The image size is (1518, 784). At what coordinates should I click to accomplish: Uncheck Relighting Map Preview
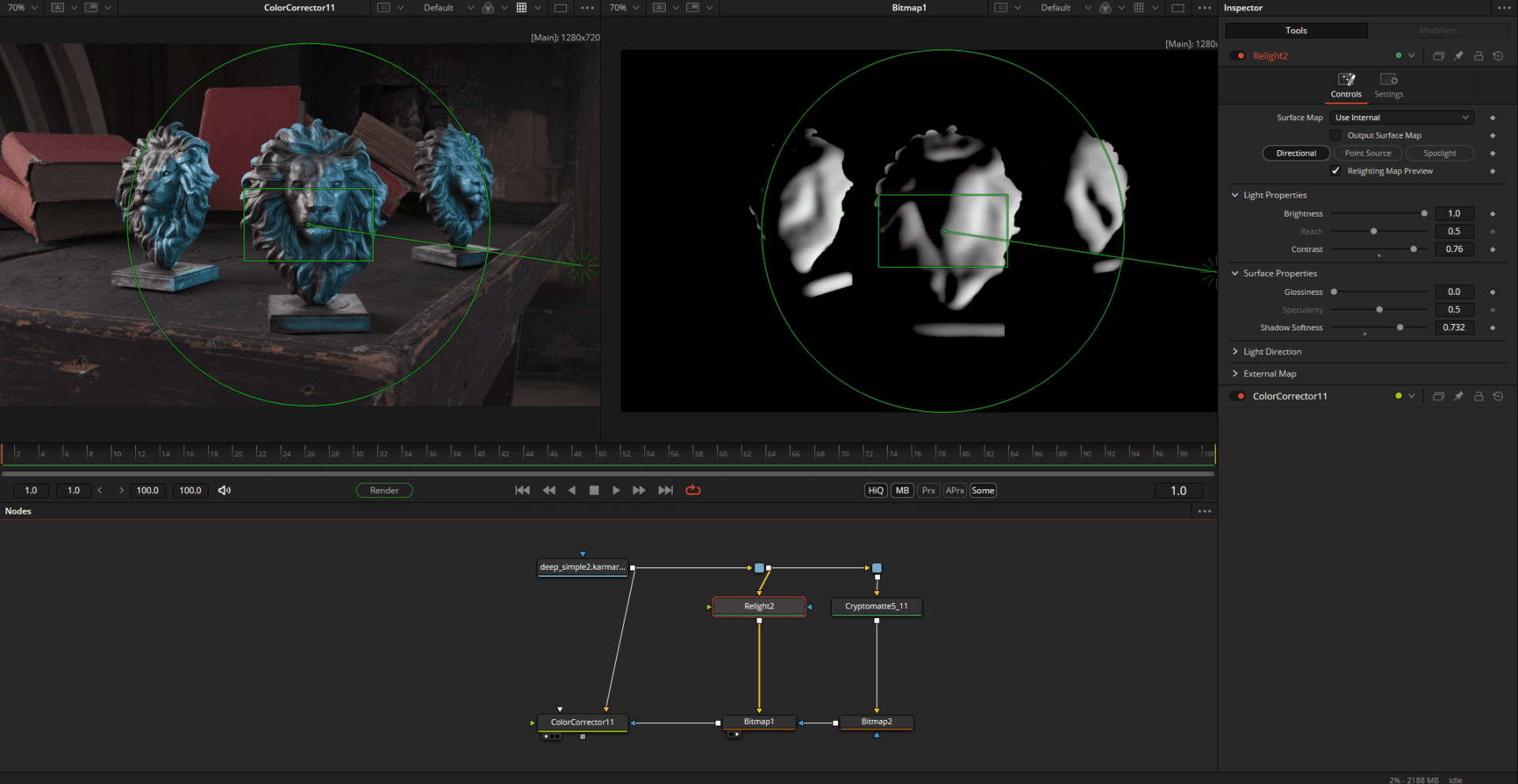coord(1336,171)
